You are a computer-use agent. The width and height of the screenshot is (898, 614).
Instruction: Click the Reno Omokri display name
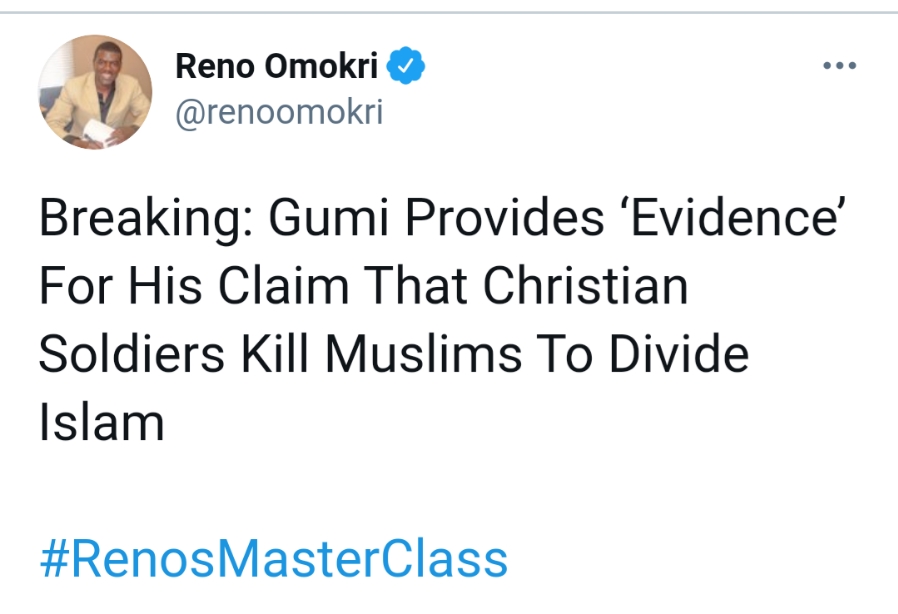click(x=277, y=66)
